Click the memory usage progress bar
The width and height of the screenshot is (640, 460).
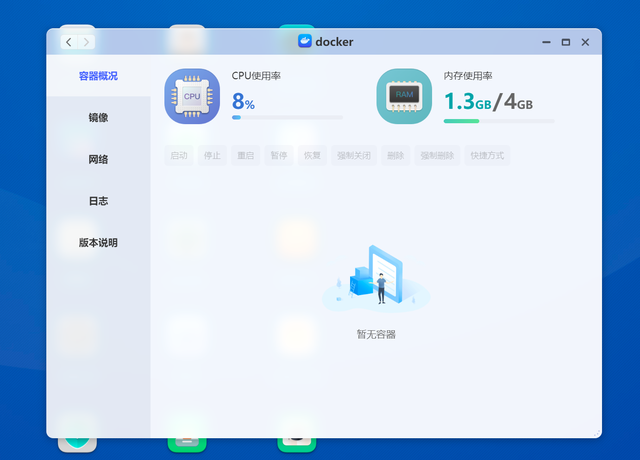click(x=499, y=121)
